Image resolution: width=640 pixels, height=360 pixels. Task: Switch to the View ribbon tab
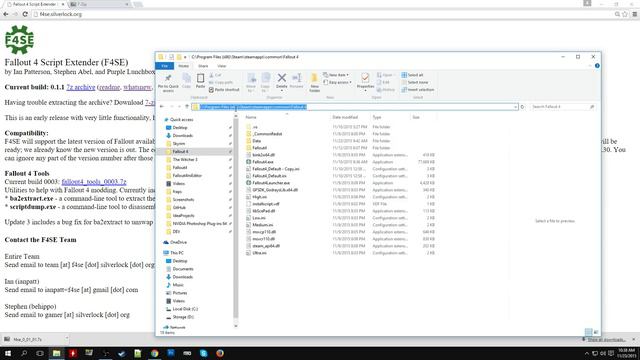pyautogui.click(x=221, y=66)
